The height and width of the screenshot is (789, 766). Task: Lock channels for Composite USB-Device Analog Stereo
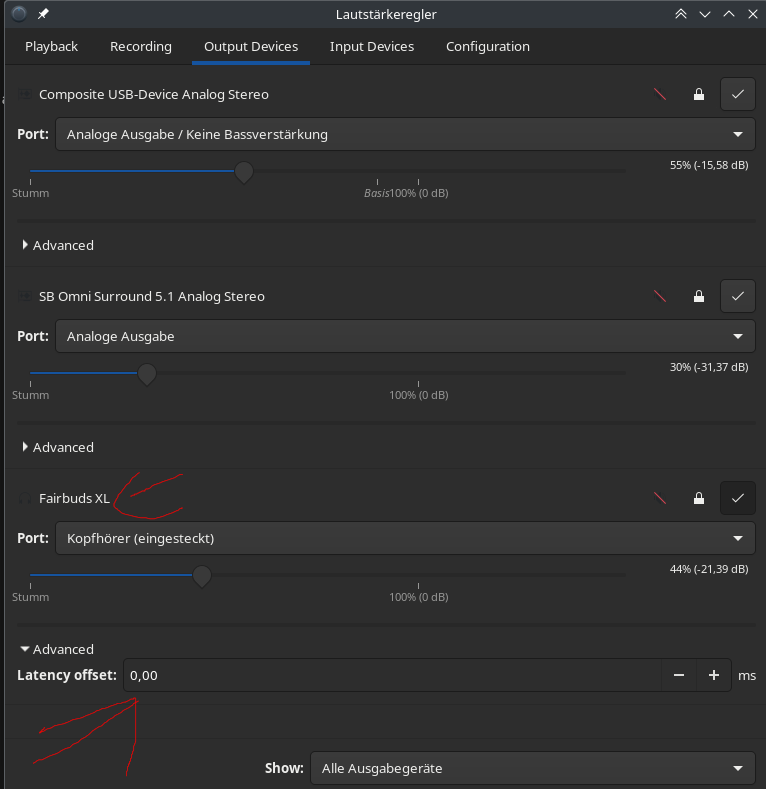coord(699,94)
